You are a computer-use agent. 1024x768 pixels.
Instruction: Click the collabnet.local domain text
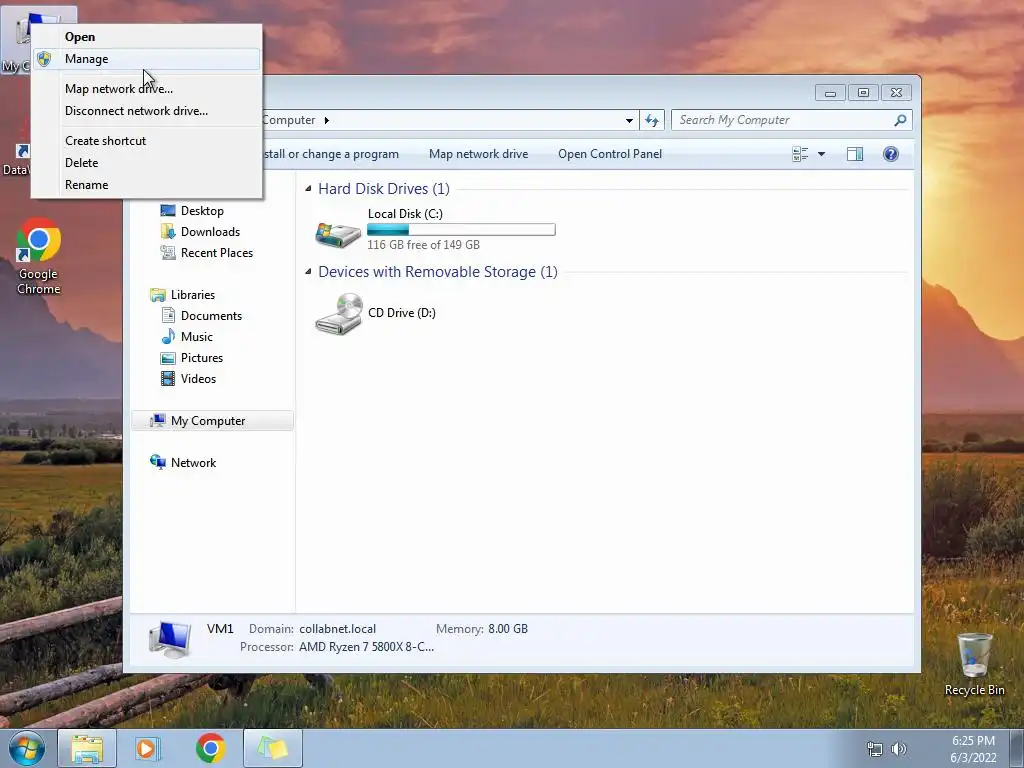[x=338, y=629]
